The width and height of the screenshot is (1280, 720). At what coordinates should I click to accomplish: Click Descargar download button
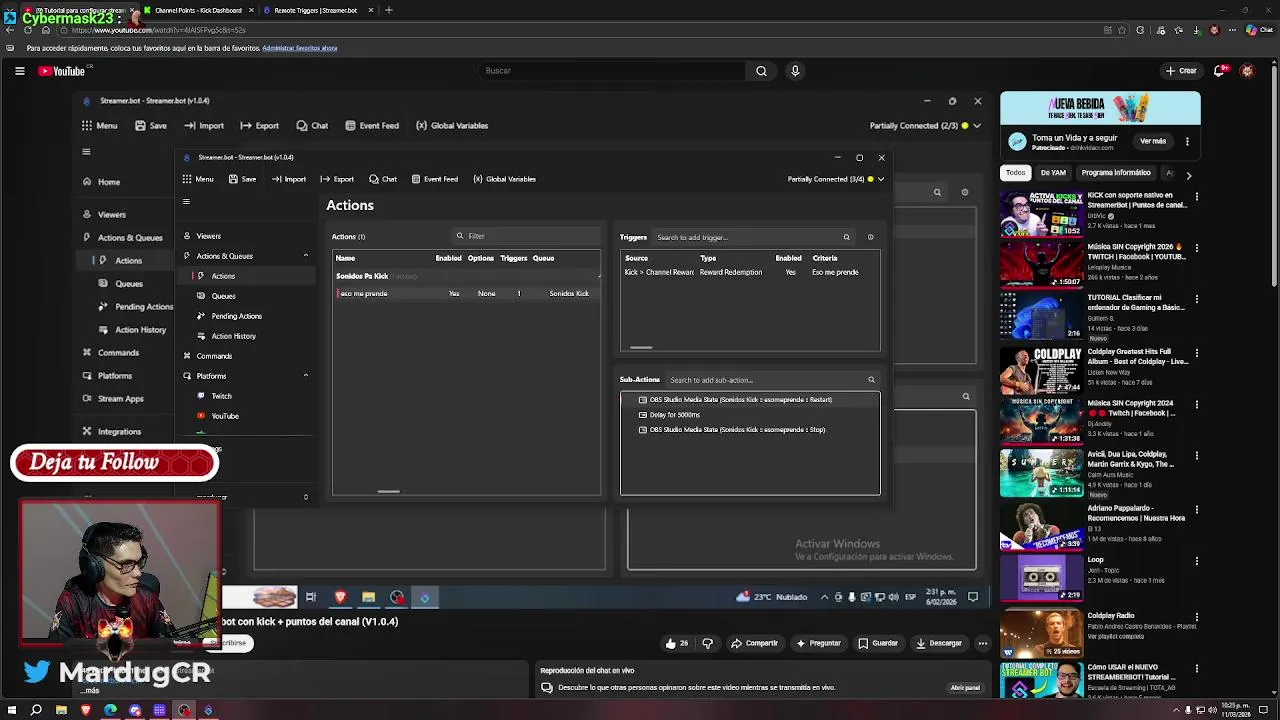[x=939, y=643]
